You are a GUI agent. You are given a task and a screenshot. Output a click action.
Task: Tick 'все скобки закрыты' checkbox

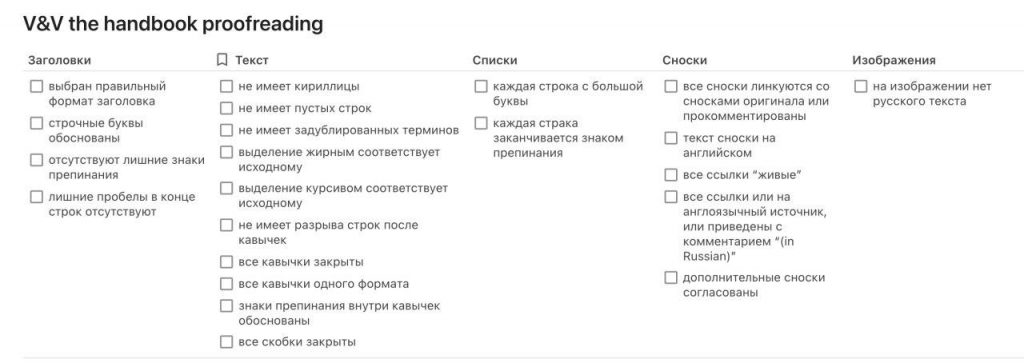coord(226,342)
